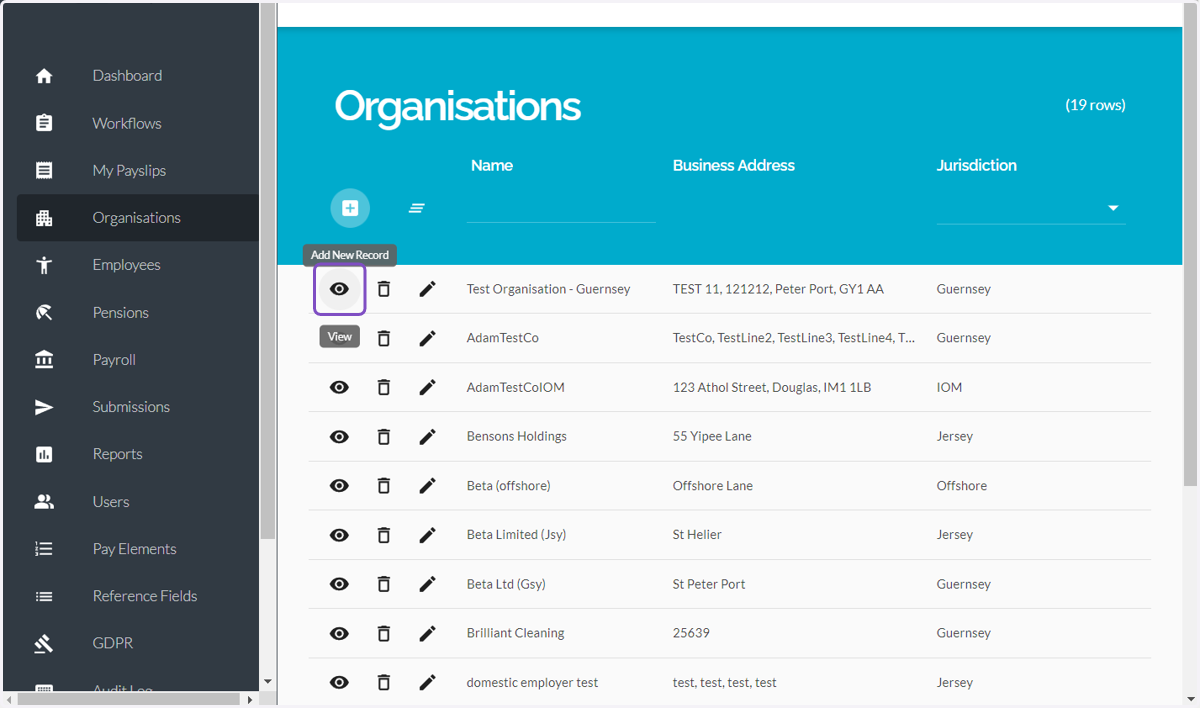Image resolution: width=1200 pixels, height=708 pixels.
Task: Go to Payroll in the sidebar
Action: pyautogui.click(x=138, y=359)
